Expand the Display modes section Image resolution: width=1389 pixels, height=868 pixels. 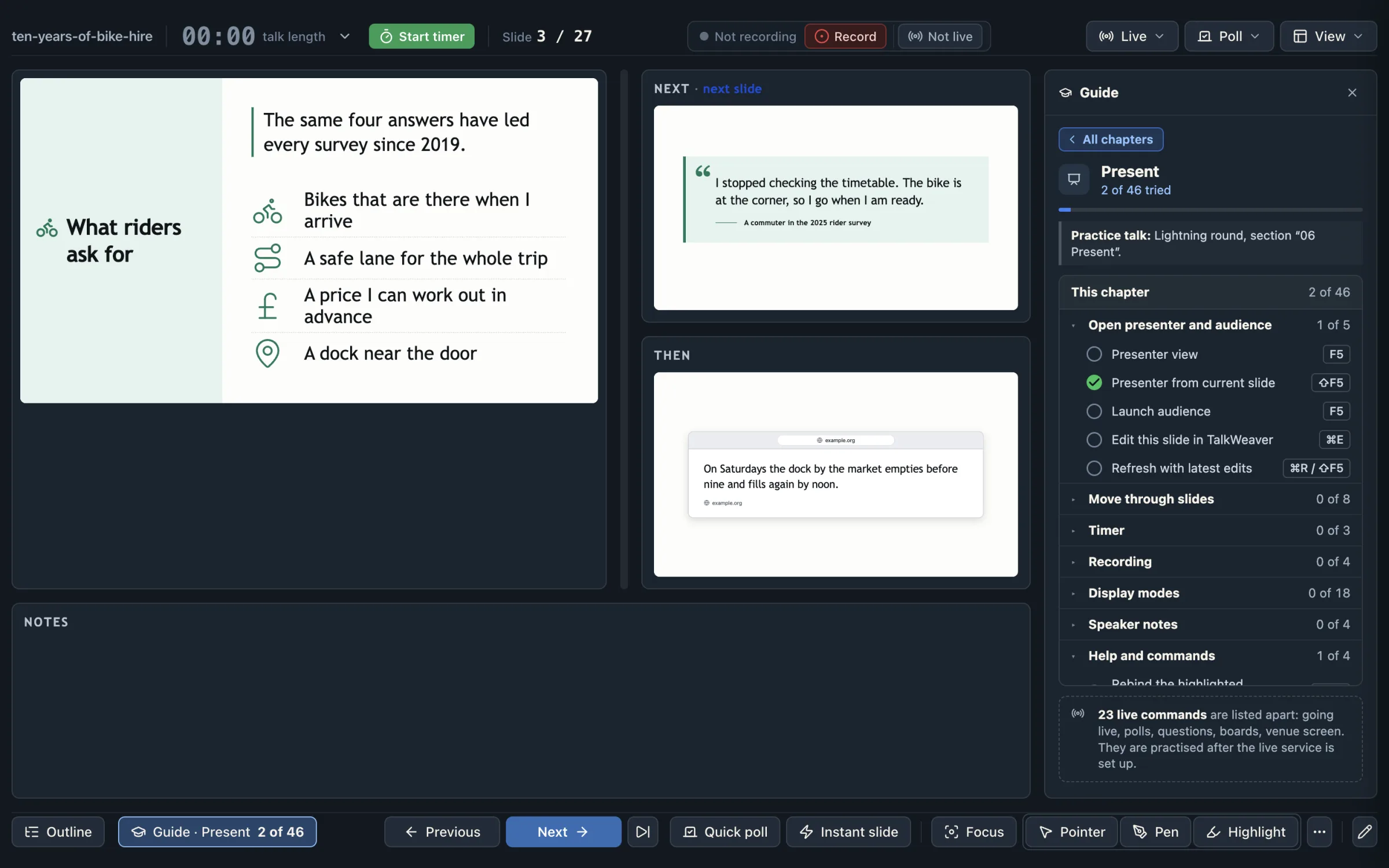tap(1210, 593)
